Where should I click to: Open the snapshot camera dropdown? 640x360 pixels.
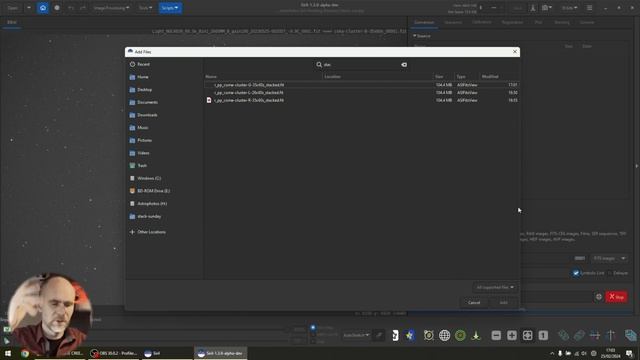[547, 8]
